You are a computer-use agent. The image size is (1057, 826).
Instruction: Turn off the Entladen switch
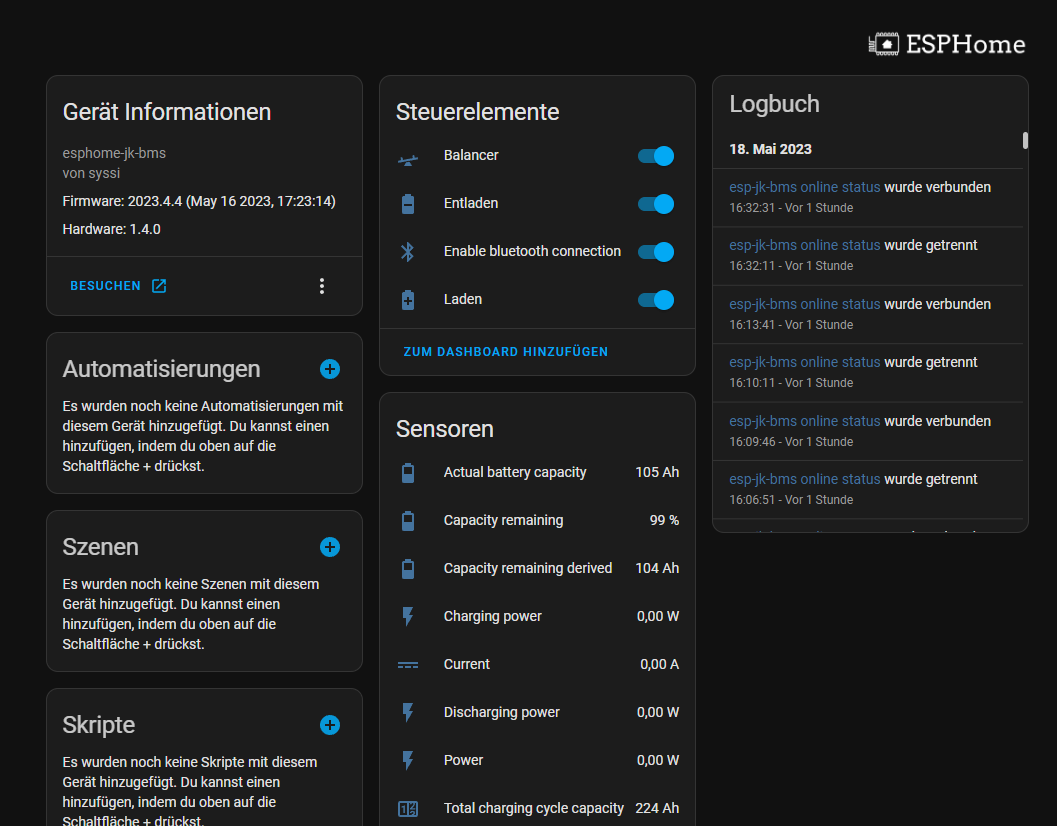[x=655, y=204]
